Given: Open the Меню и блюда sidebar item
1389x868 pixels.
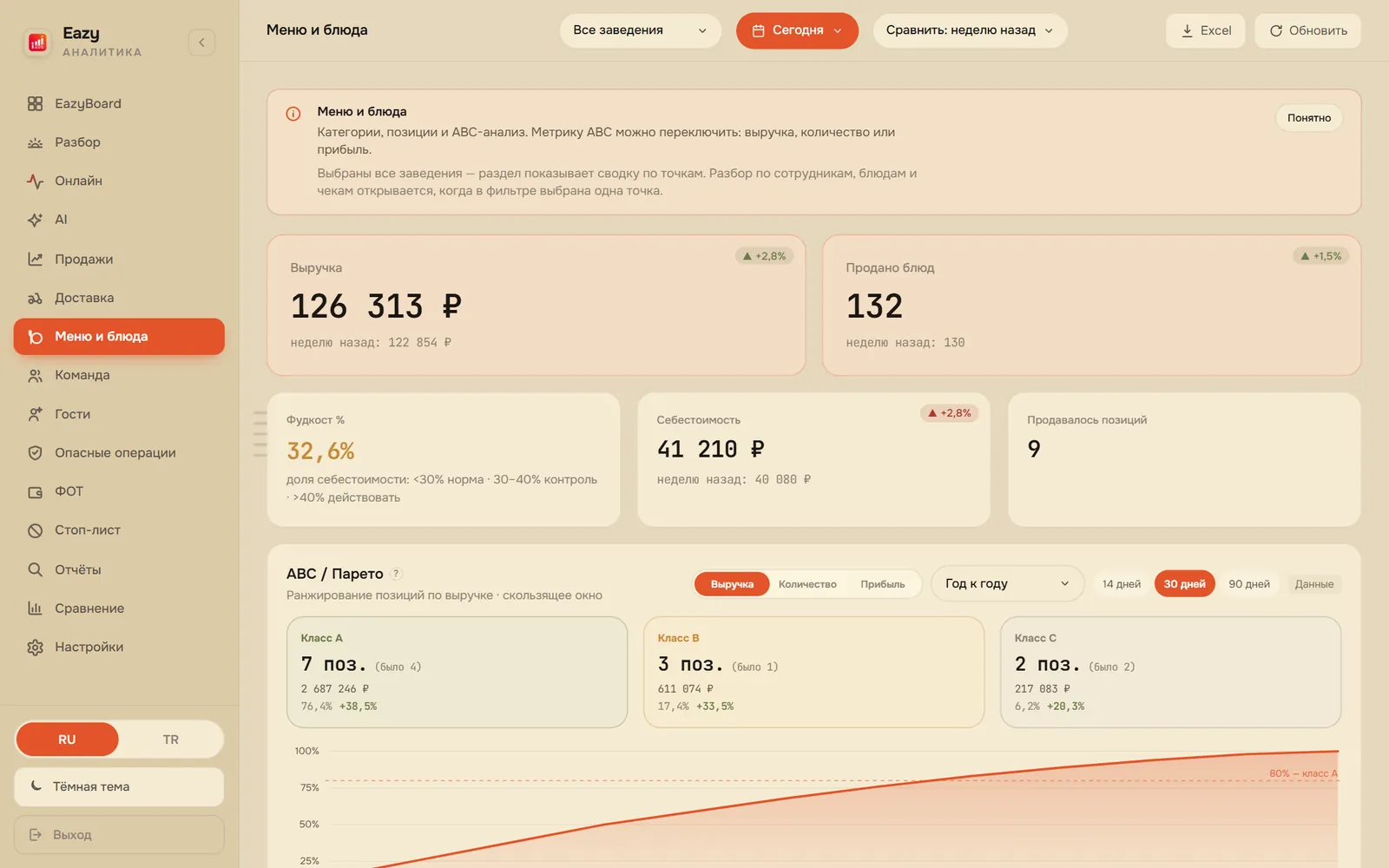Looking at the screenshot, I should coord(119,337).
